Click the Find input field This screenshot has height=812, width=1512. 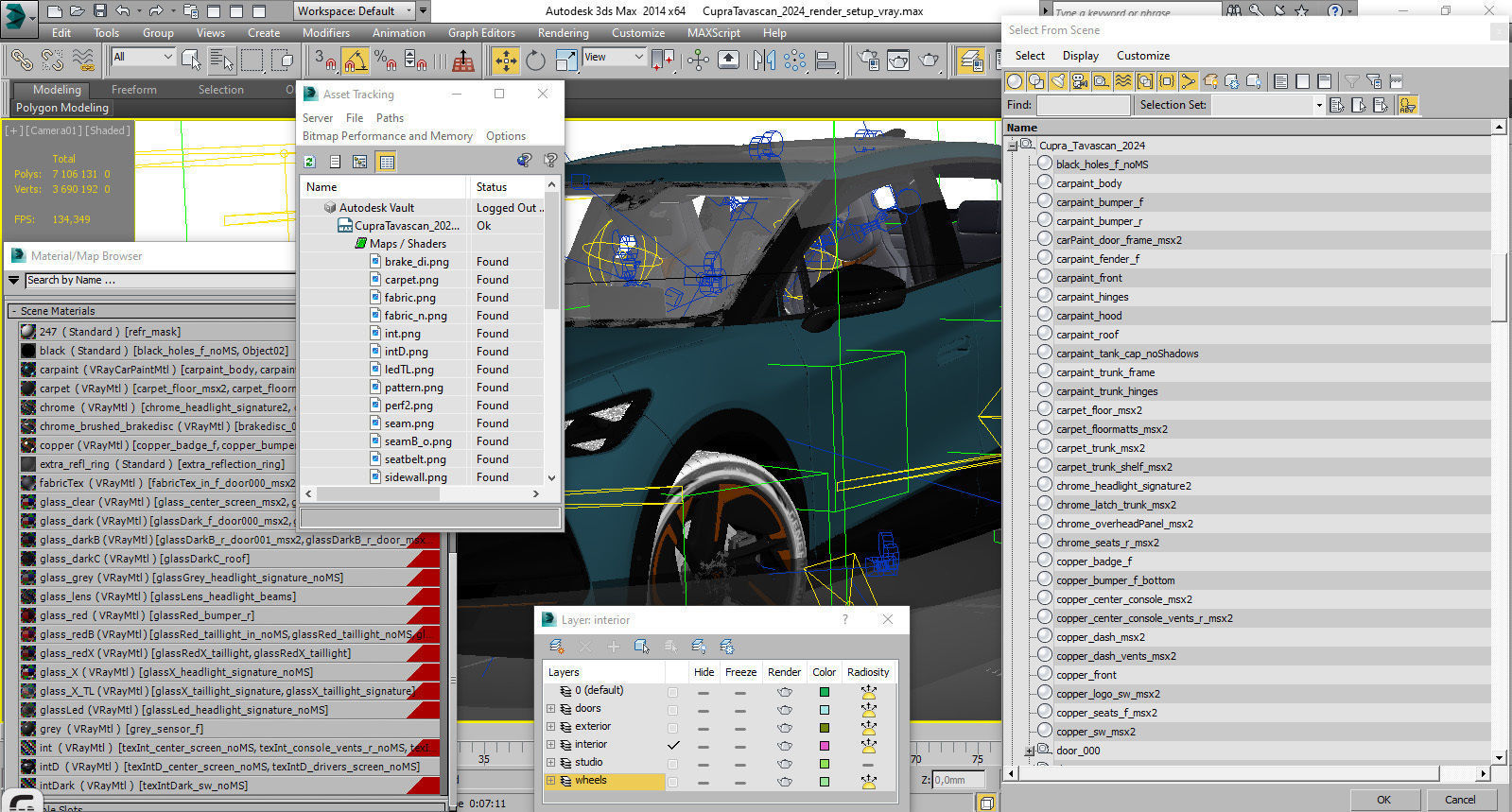tap(1084, 105)
